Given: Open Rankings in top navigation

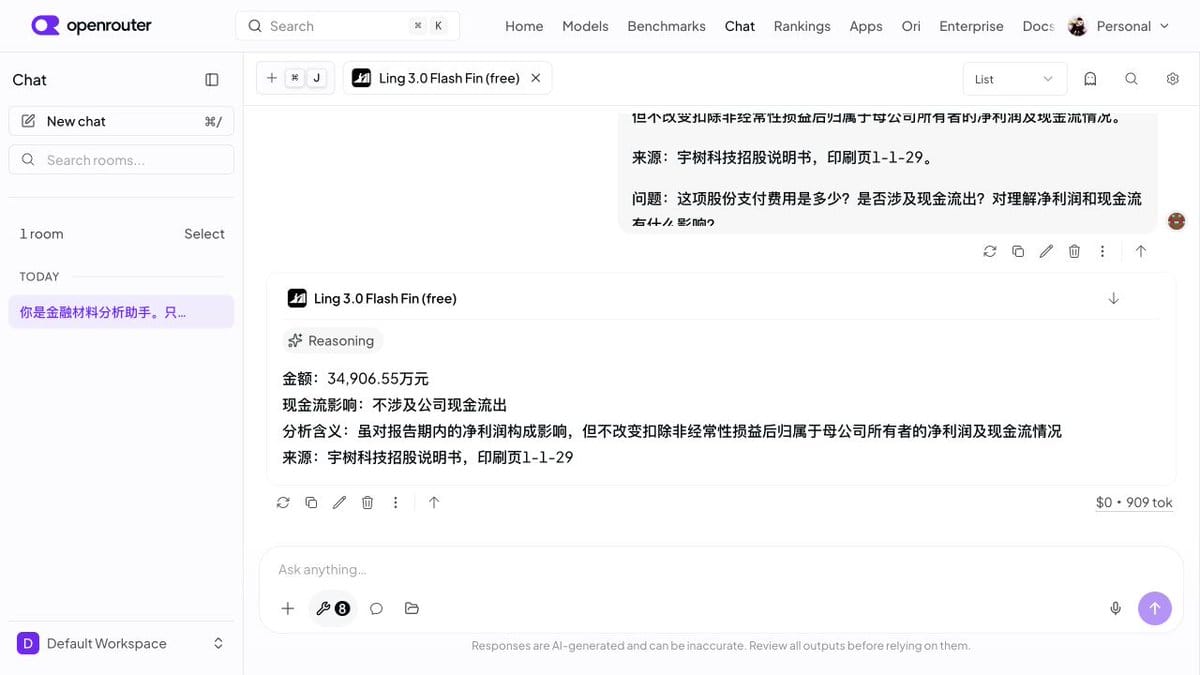Looking at the screenshot, I should coord(802,26).
